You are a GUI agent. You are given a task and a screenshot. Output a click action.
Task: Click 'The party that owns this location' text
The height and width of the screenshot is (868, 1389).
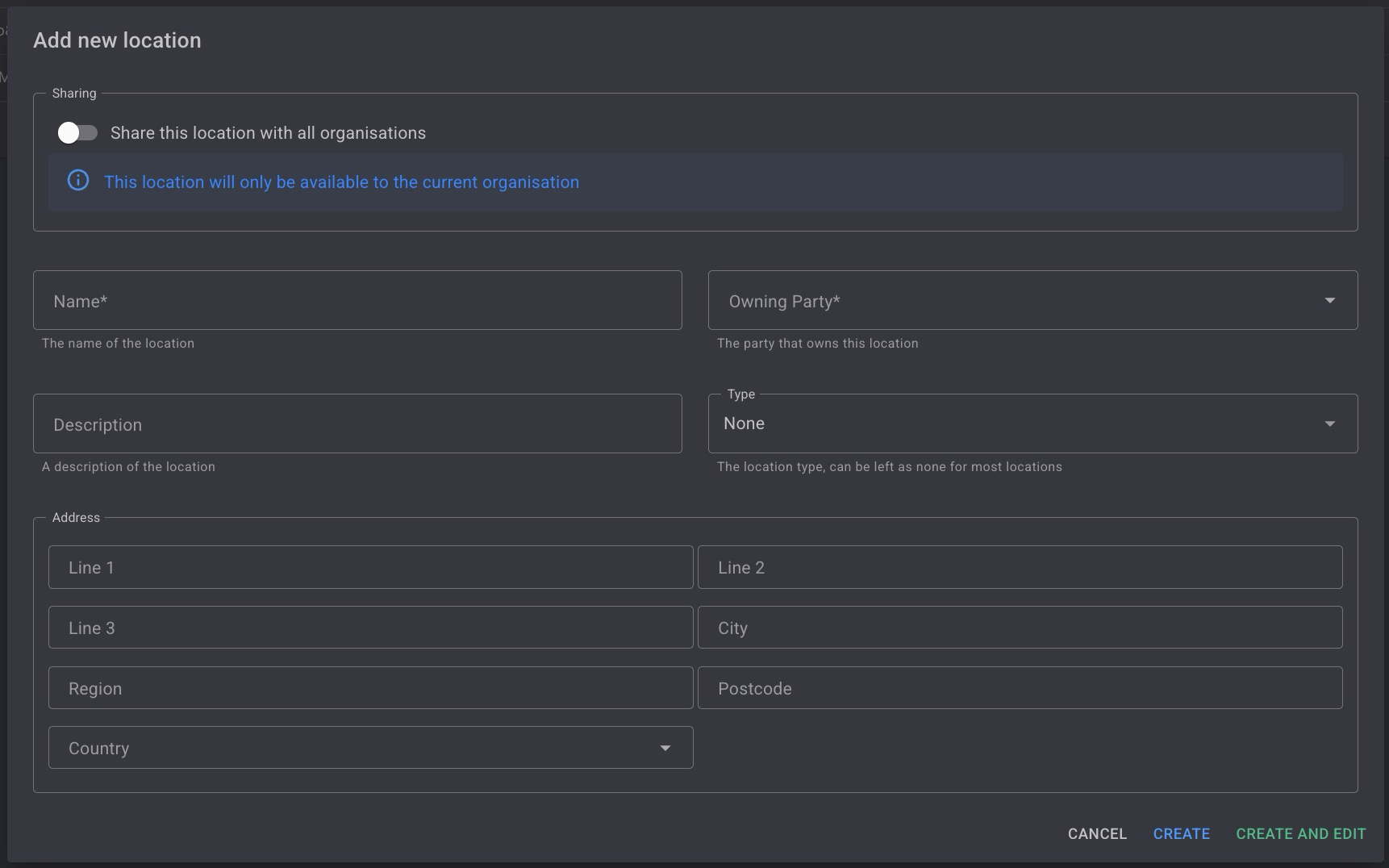point(817,344)
